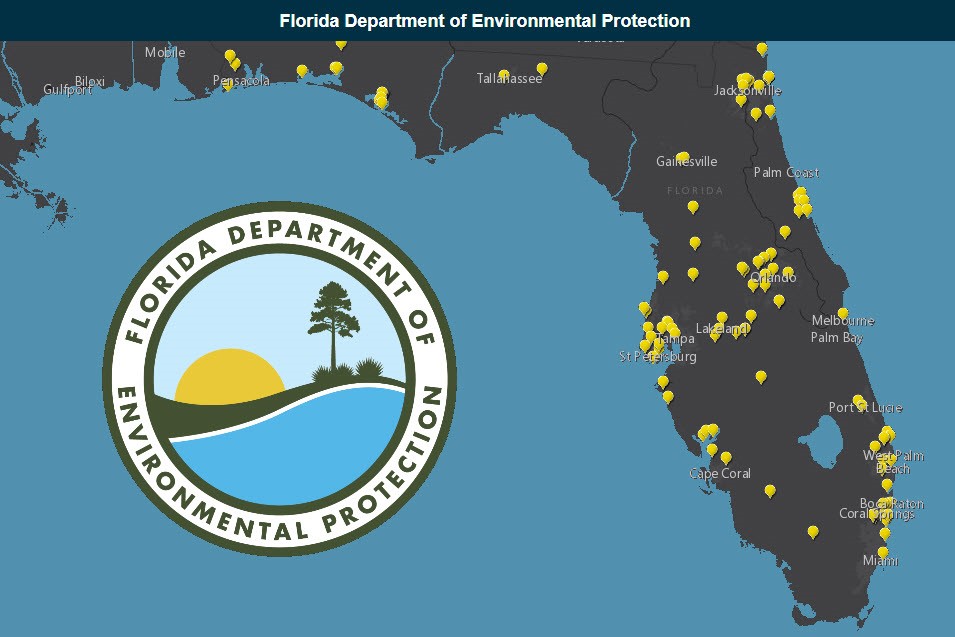Click the Palm Bay city label
The width and height of the screenshot is (955, 637).
pos(837,337)
